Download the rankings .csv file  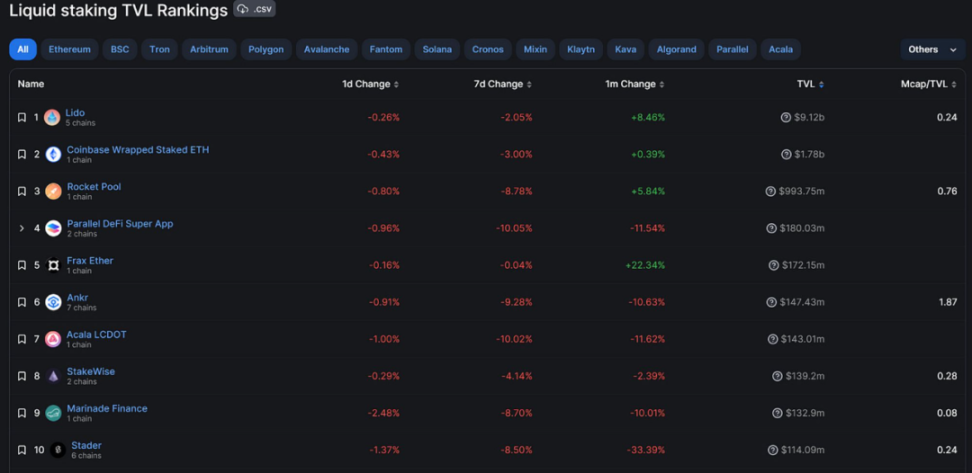coord(254,9)
